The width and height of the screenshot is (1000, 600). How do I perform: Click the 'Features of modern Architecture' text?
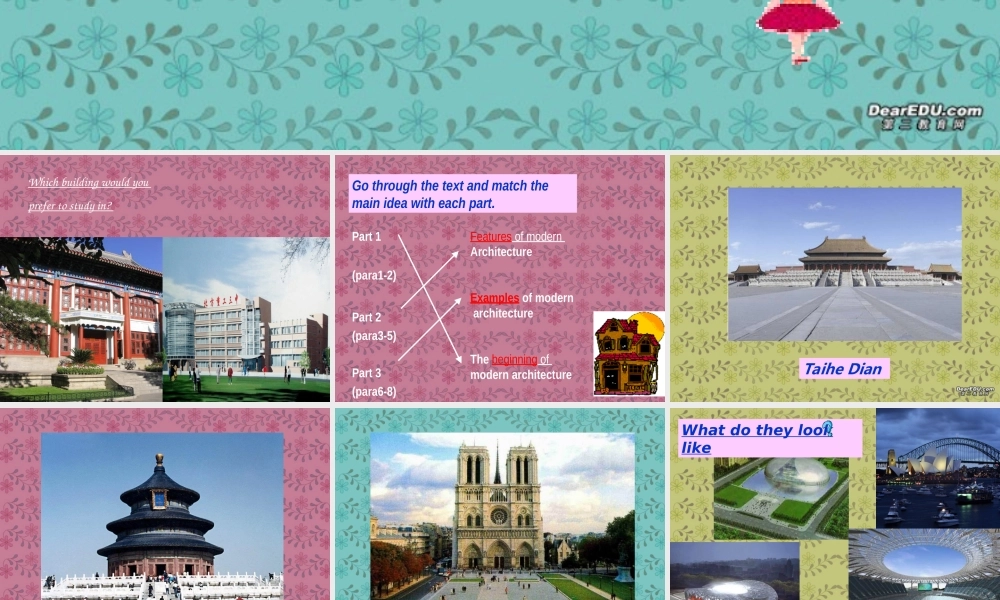pyautogui.click(x=517, y=244)
